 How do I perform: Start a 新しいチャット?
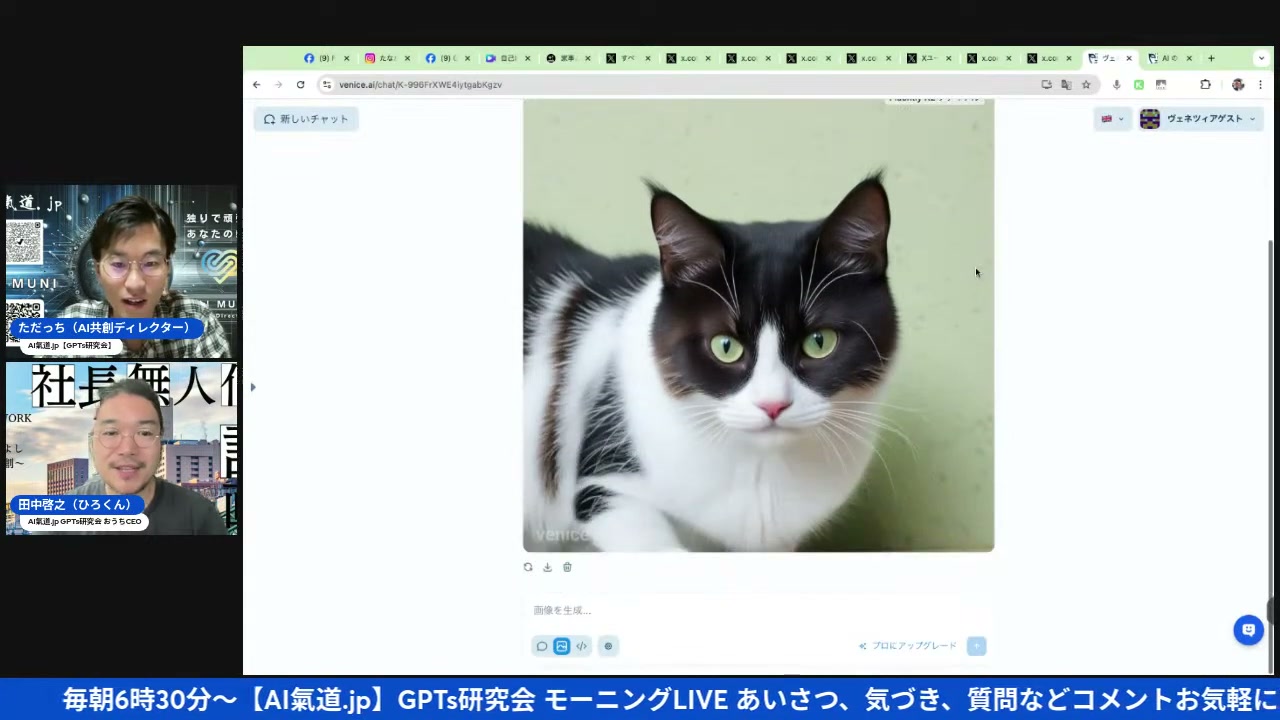coord(306,119)
